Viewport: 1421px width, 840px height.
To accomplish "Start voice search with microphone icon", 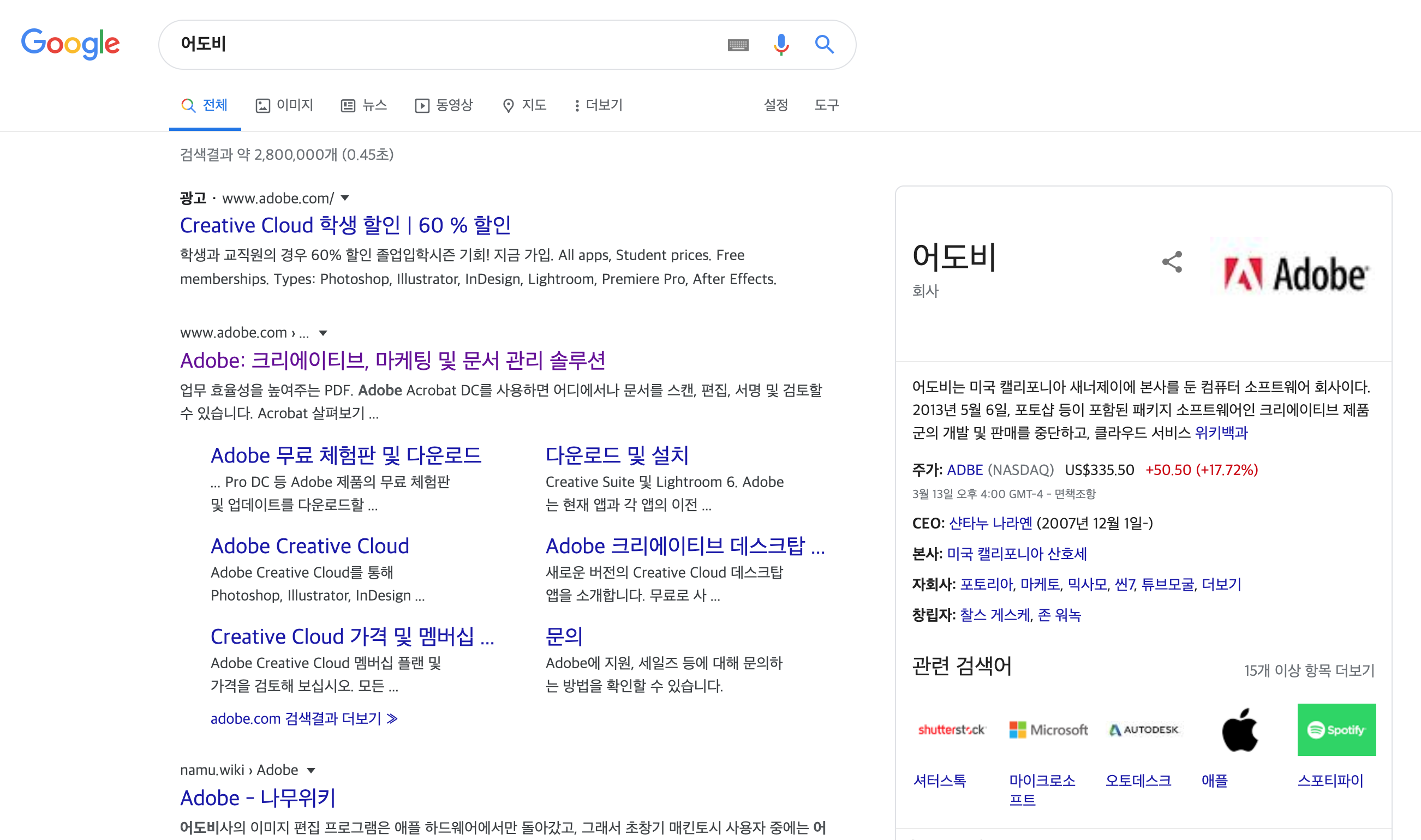I will pyautogui.click(x=781, y=44).
